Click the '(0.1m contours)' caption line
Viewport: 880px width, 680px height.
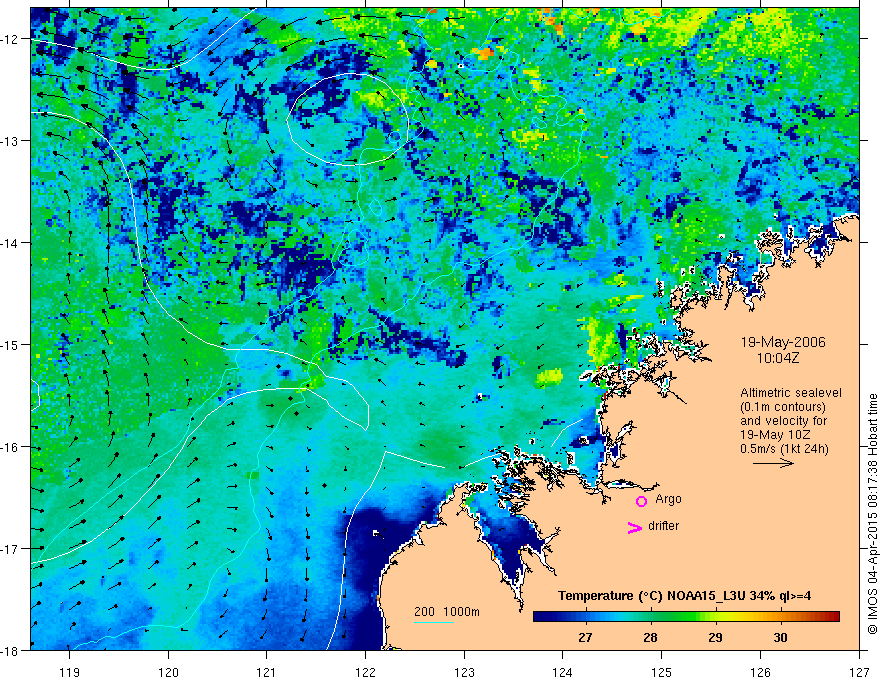(x=783, y=407)
